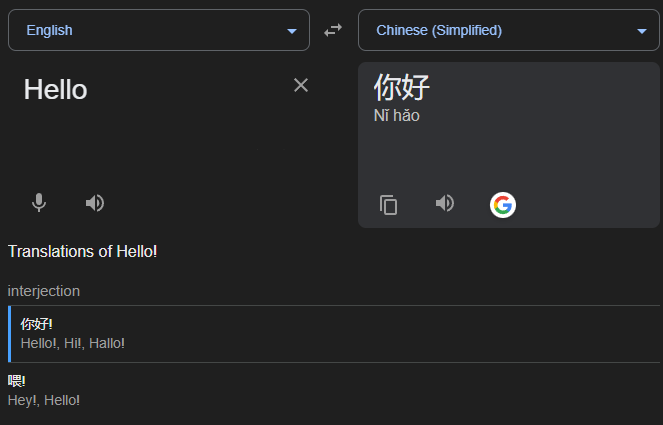Select the 你好 translated text output
663x425 pixels.
point(402,87)
